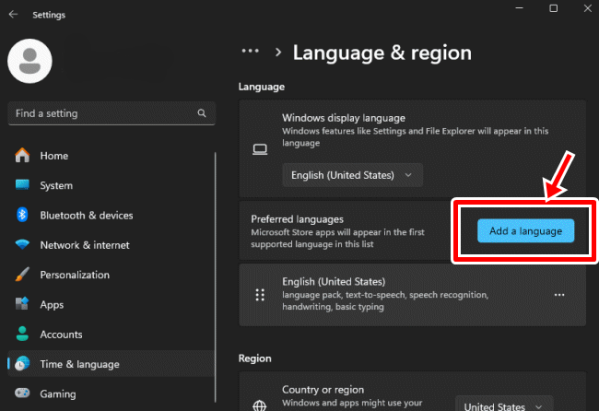Click the breadcrumb chevron arrow

tap(278, 52)
